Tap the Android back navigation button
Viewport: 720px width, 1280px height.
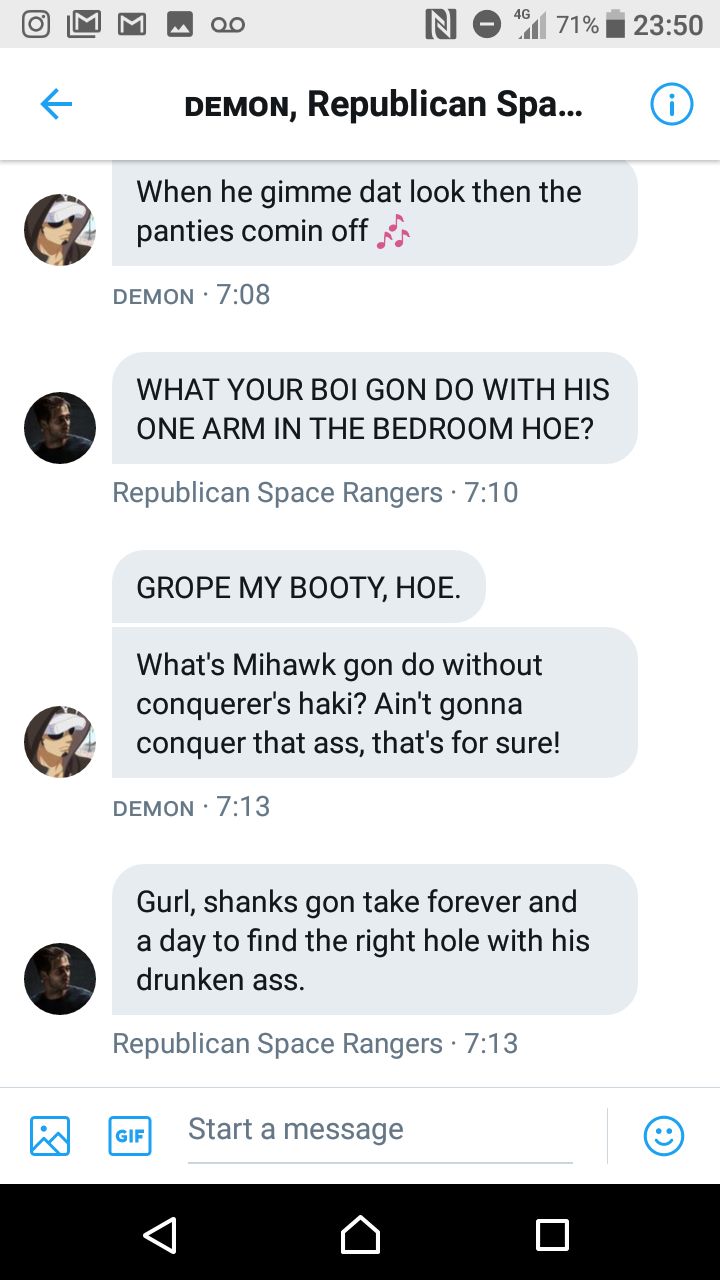click(160, 1234)
